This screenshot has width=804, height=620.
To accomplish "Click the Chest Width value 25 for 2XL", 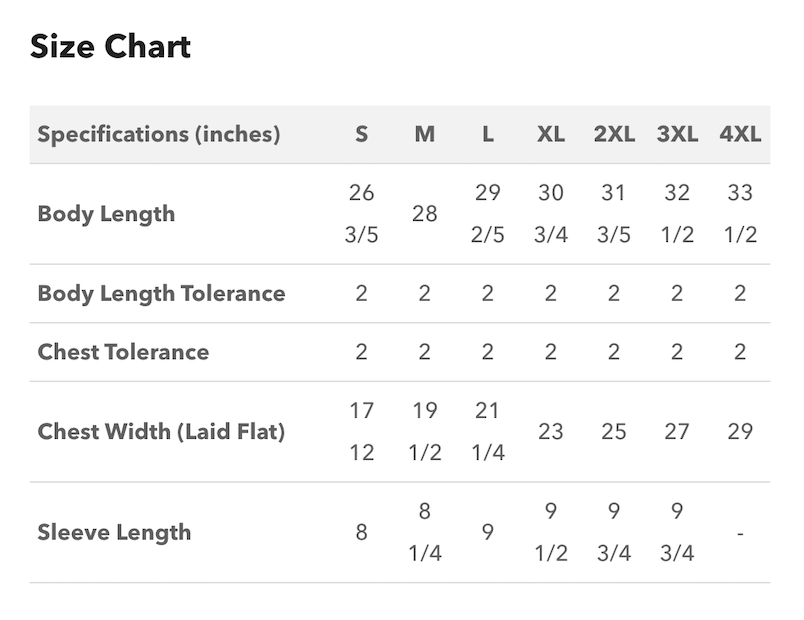I will click(x=614, y=432).
